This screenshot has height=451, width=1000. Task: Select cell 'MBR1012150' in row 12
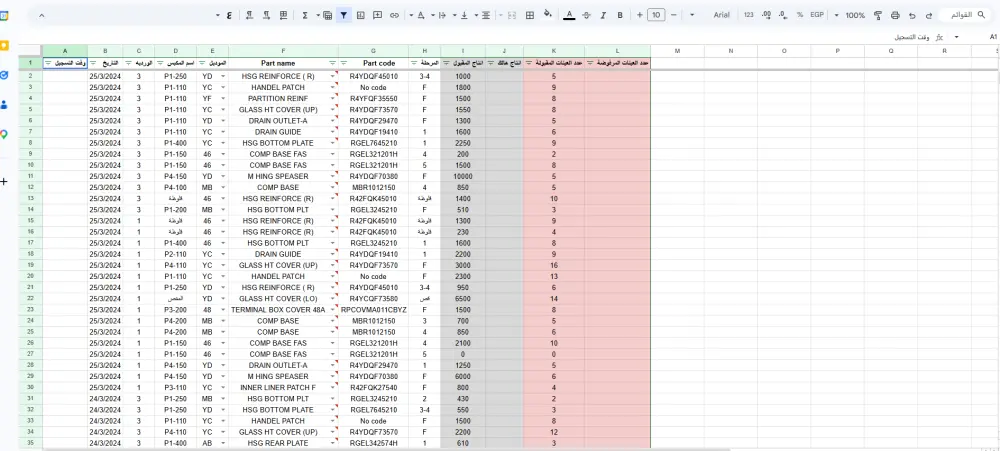coord(373,188)
